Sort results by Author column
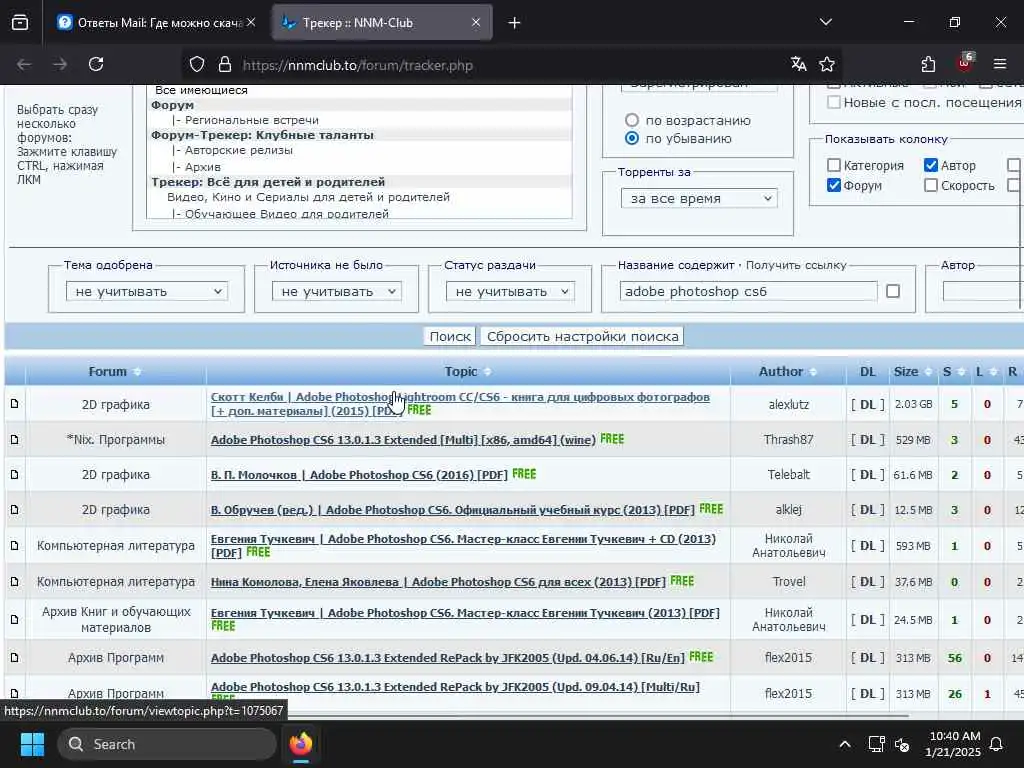 click(x=788, y=372)
